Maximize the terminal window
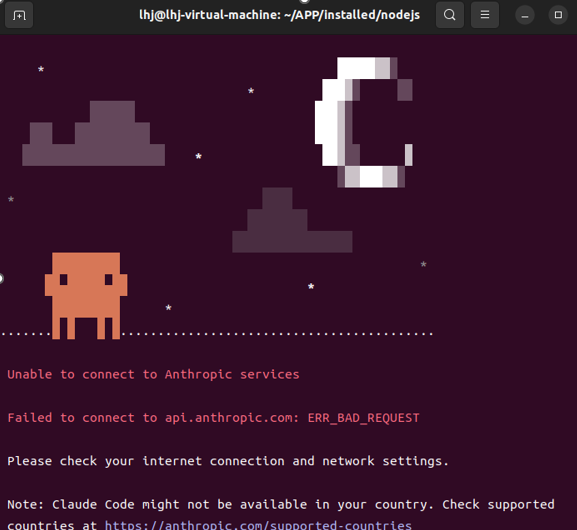The image size is (577, 530). pyautogui.click(x=558, y=15)
